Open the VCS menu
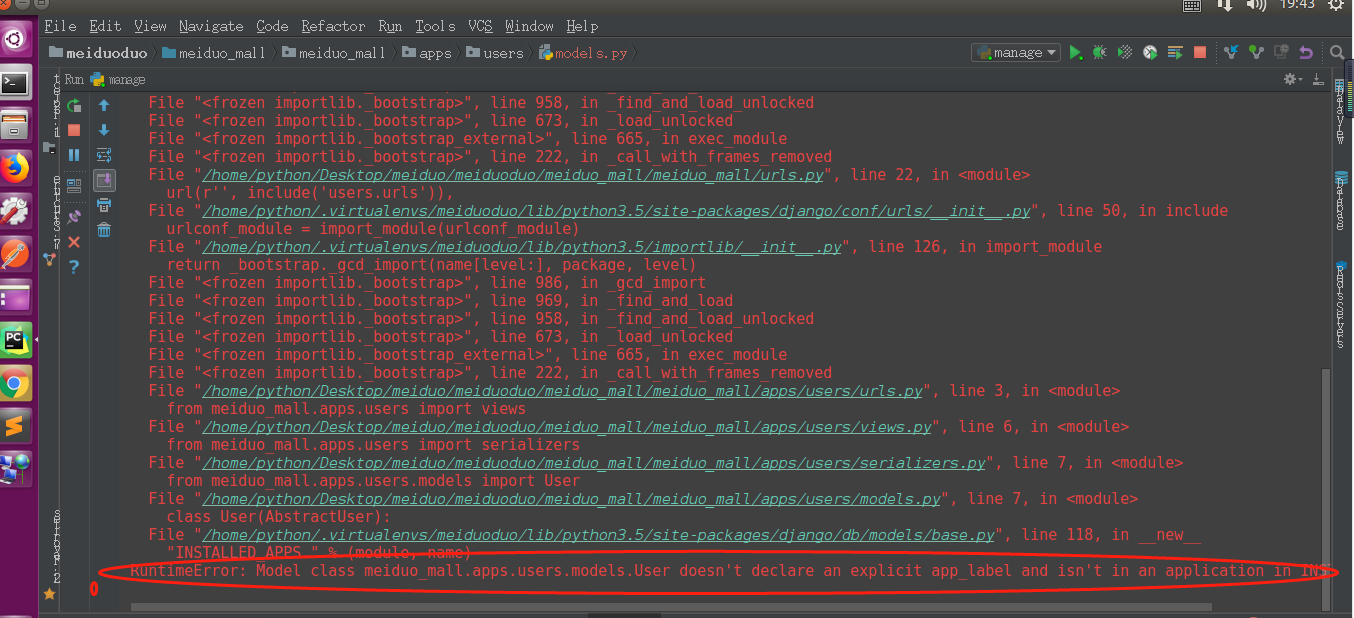The image size is (1354, 618). click(479, 26)
